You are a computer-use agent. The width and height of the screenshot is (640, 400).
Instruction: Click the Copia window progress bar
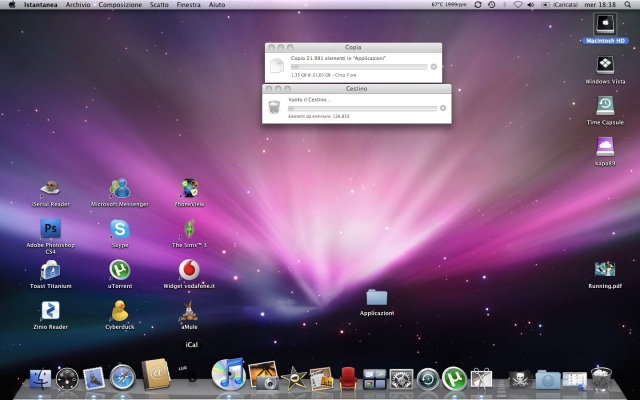click(x=359, y=67)
